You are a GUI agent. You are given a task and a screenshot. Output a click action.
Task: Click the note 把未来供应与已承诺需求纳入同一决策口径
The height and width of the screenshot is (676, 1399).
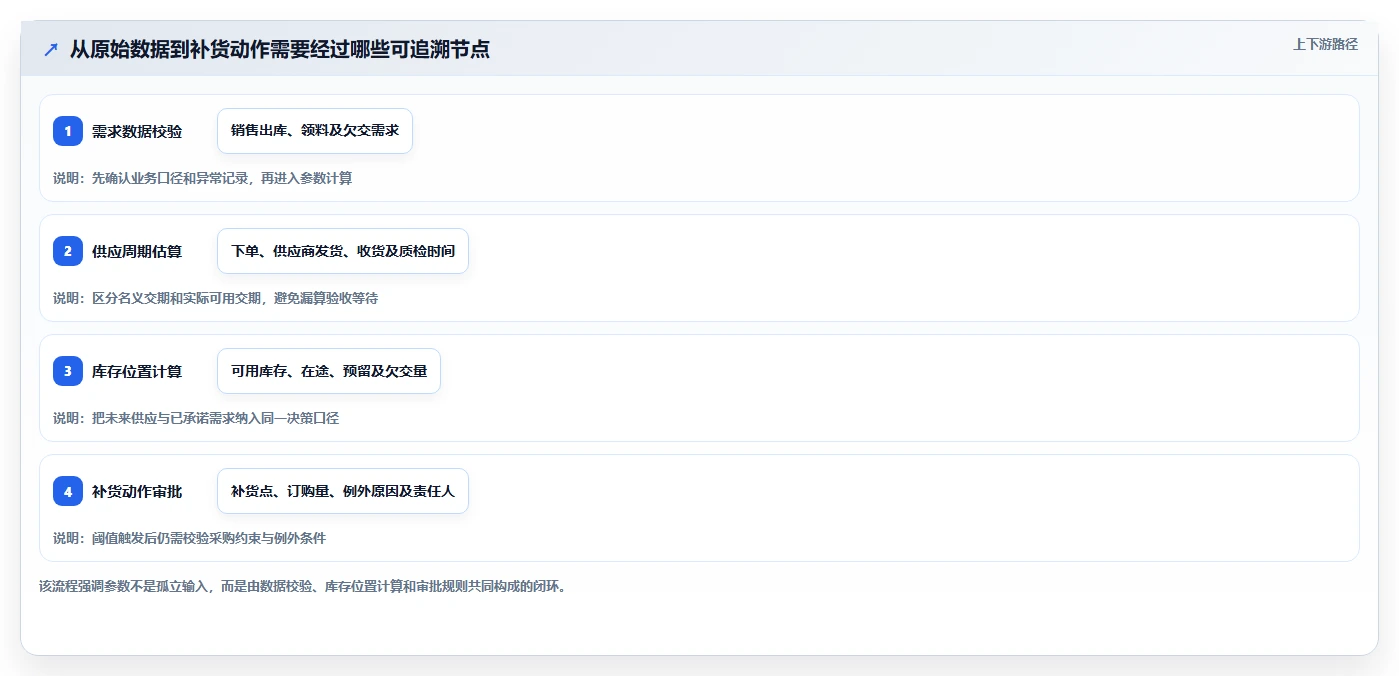coord(216,418)
